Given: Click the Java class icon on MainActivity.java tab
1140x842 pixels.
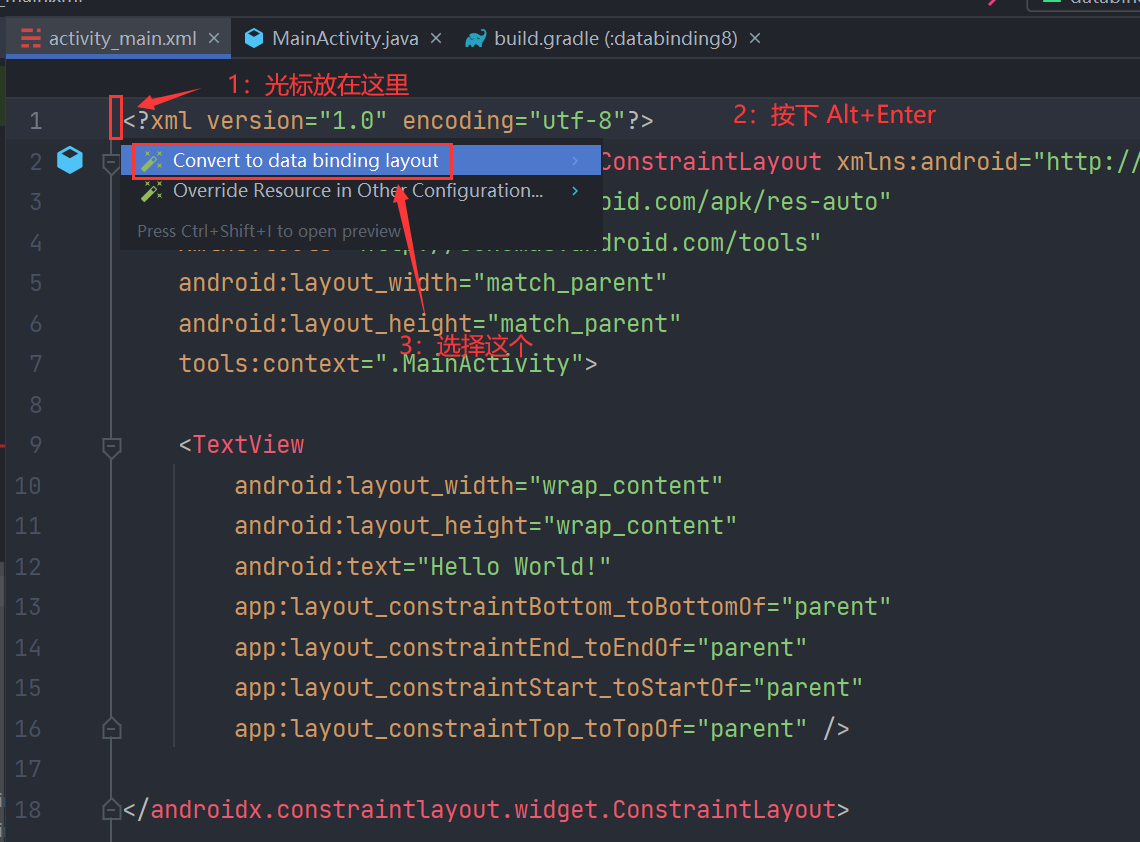Looking at the screenshot, I should [254, 38].
